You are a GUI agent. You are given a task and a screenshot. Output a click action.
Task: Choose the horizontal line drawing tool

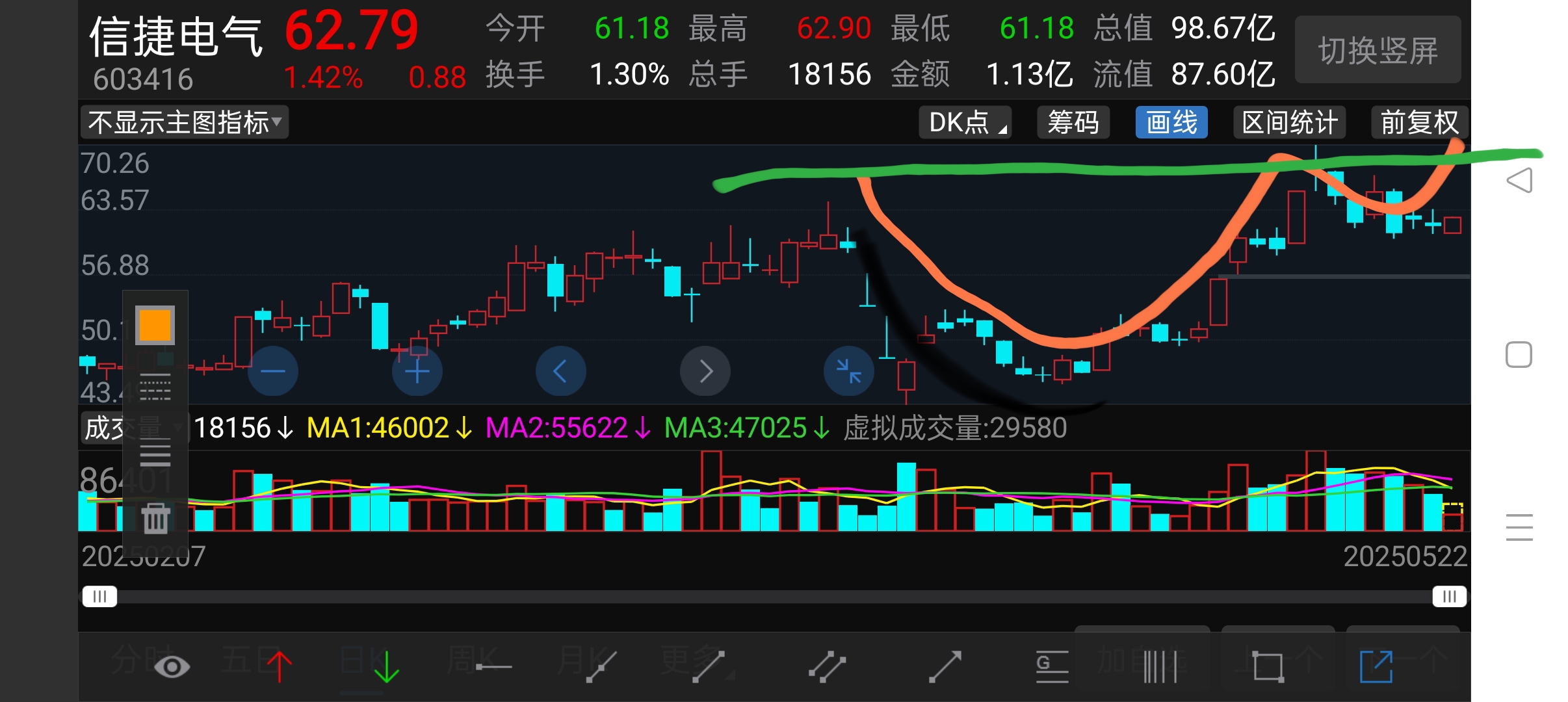(493, 667)
